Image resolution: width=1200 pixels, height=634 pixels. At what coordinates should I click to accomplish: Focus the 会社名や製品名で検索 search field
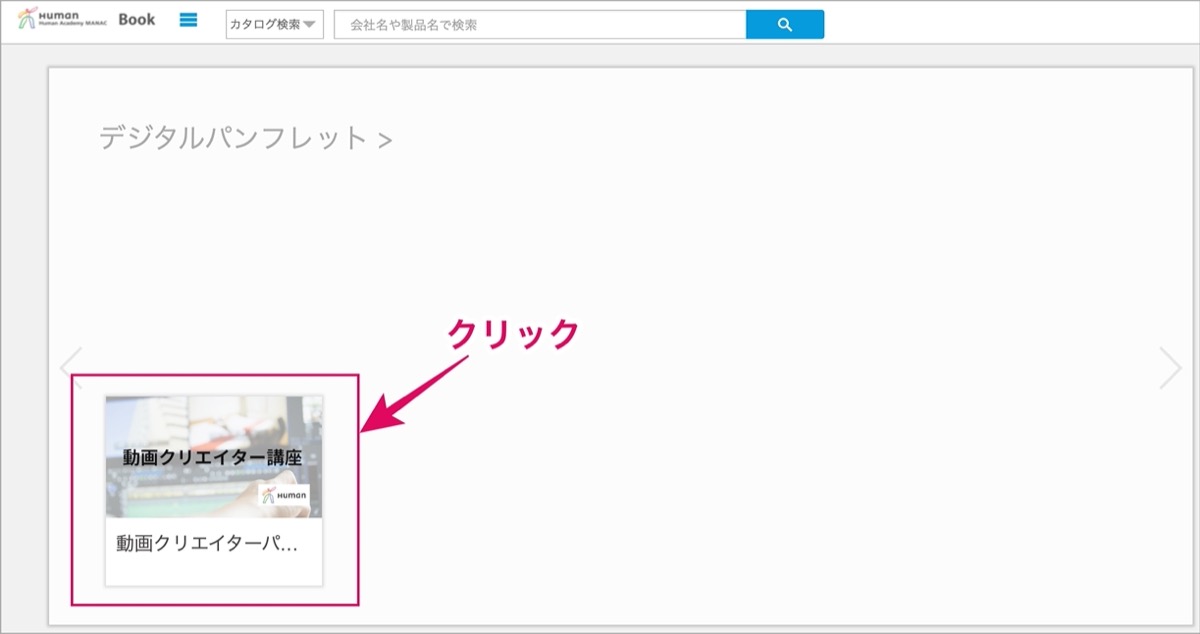(540, 24)
